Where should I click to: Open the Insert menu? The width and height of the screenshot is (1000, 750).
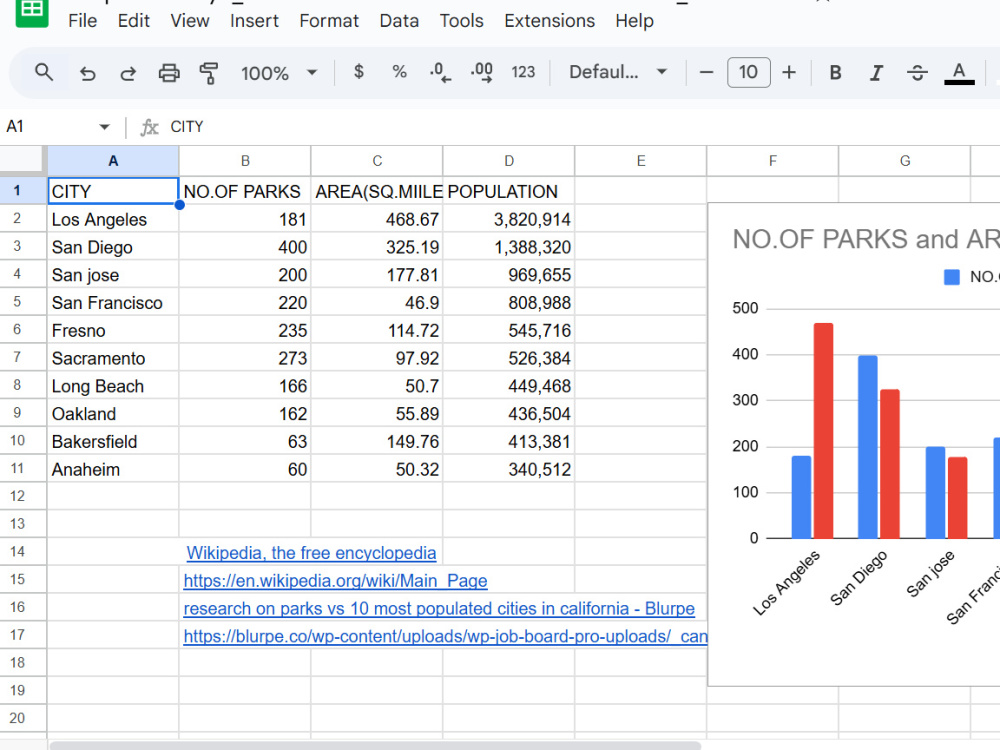pyautogui.click(x=254, y=21)
